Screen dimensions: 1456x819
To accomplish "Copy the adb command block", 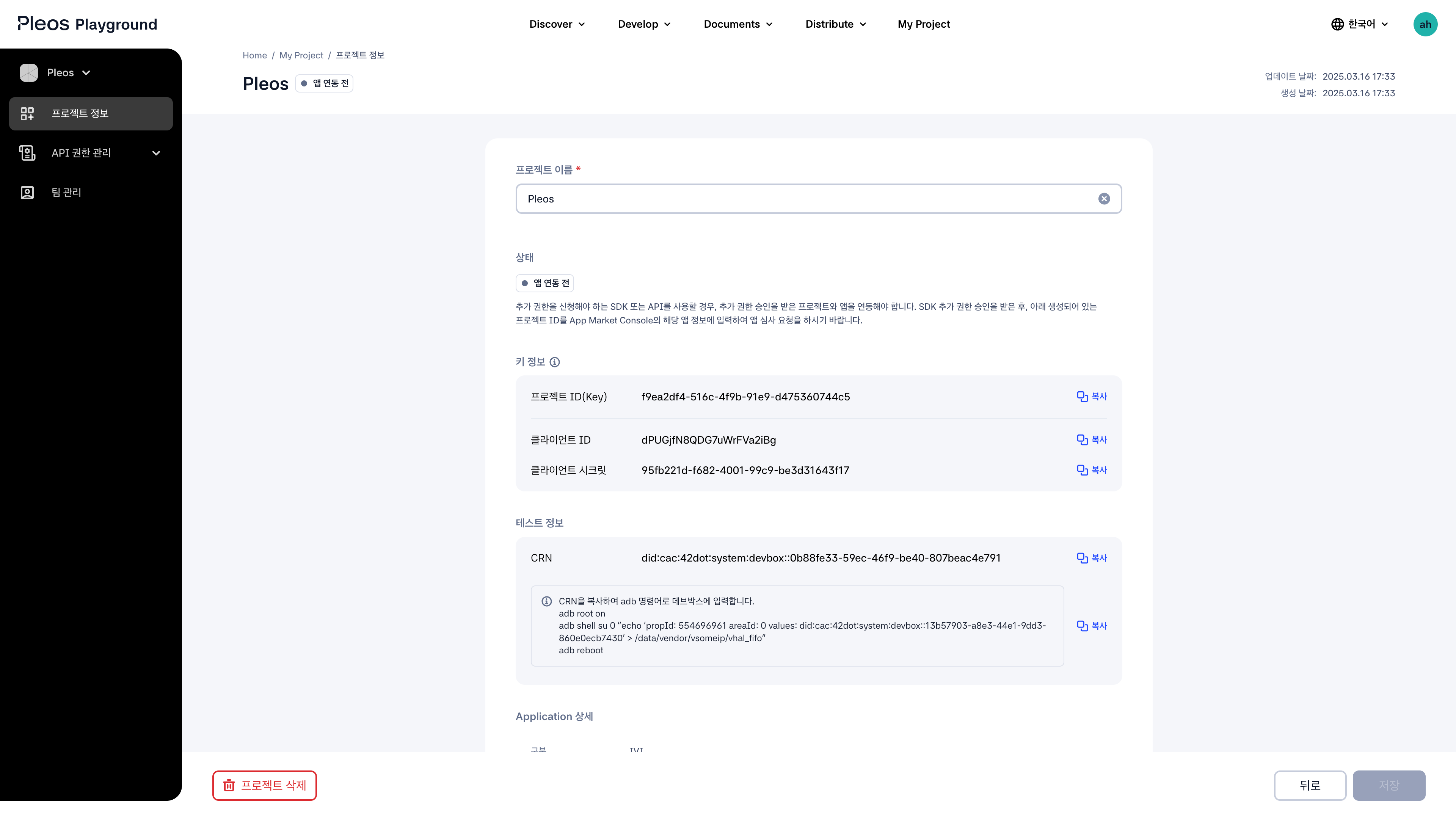I will [1092, 626].
